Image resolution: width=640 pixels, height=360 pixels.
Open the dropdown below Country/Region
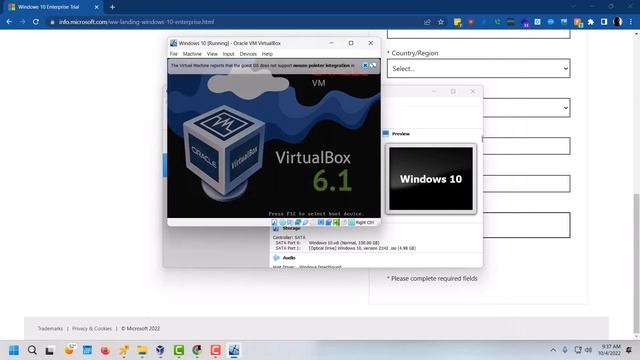point(527,108)
